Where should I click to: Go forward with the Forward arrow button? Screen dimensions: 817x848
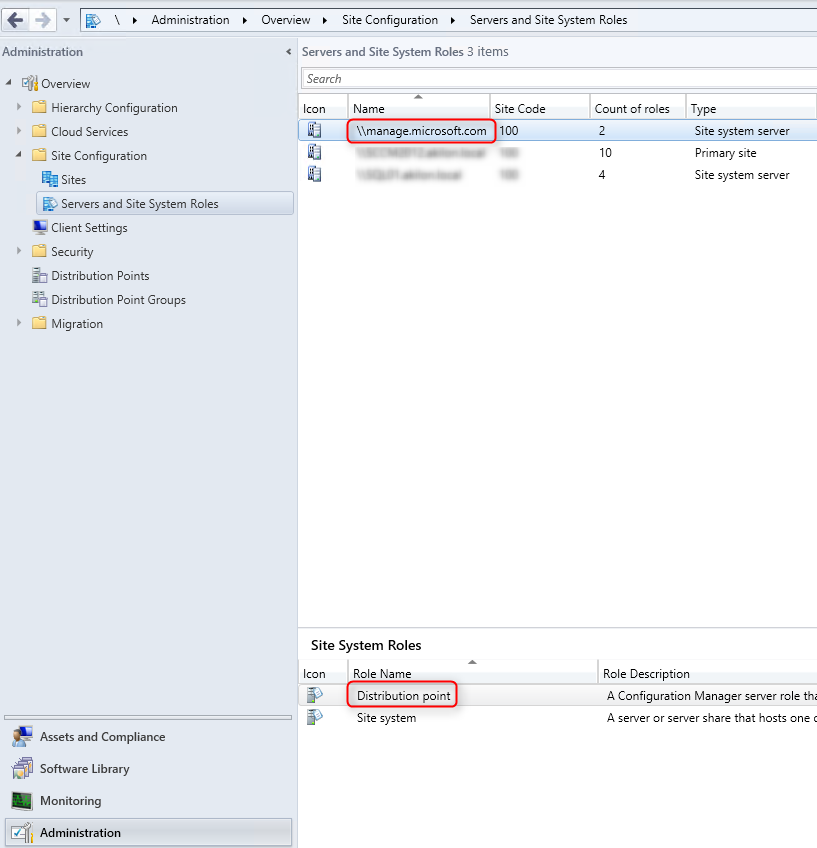pyautogui.click(x=42, y=21)
